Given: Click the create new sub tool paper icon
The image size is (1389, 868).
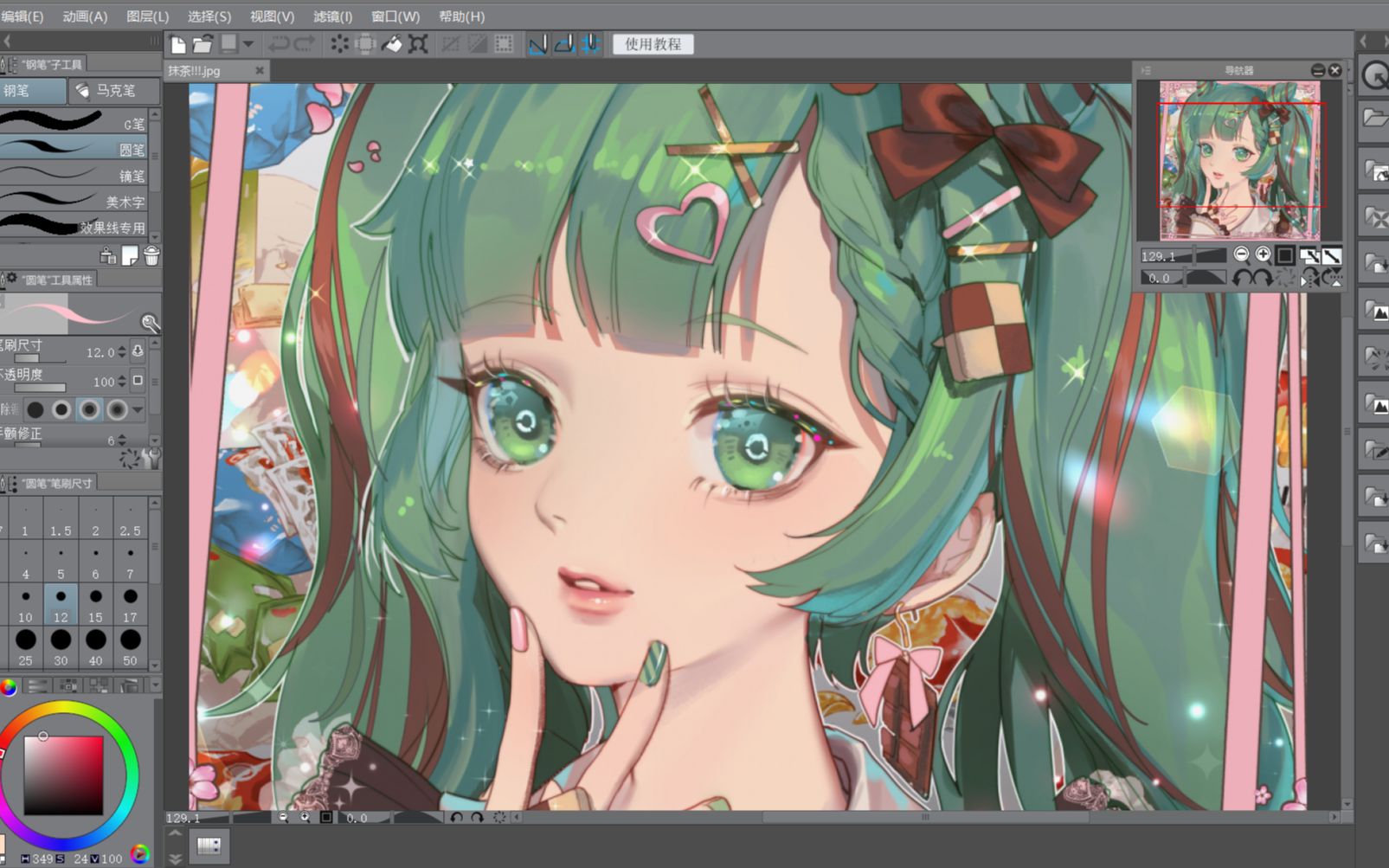Looking at the screenshot, I should (130, 256).
